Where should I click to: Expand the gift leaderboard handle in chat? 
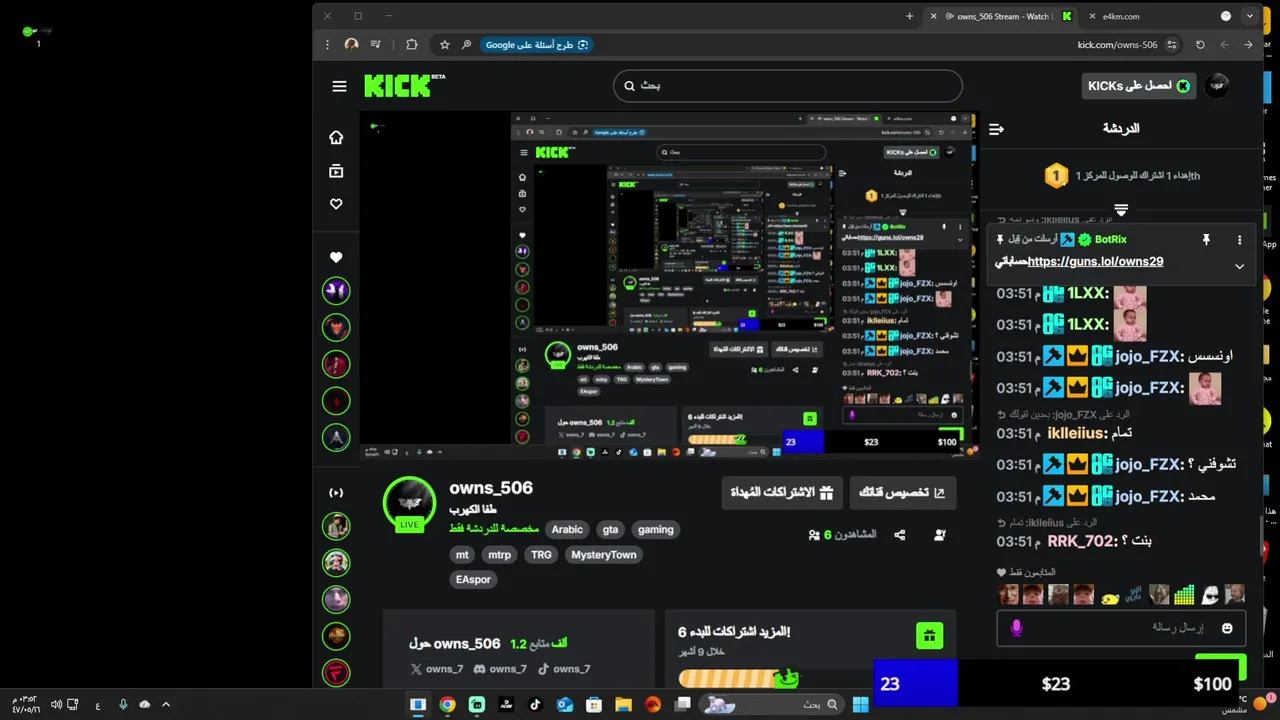[x=1121, y=210]
